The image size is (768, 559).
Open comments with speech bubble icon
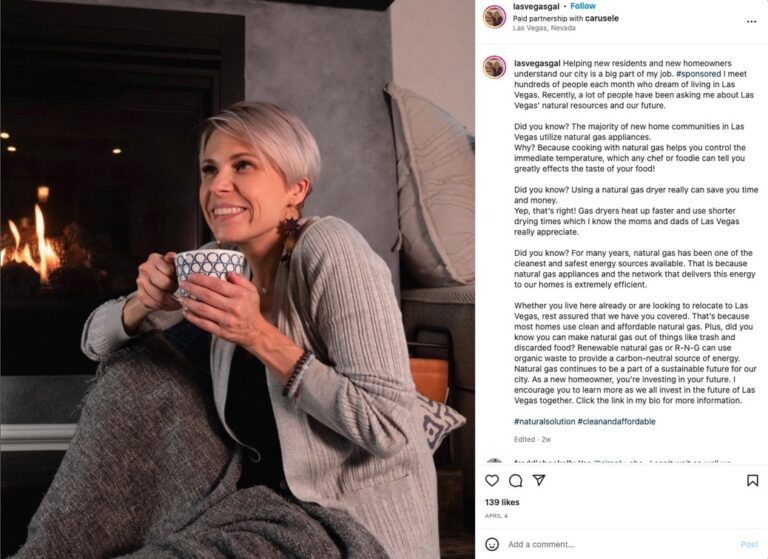[x=515, y=480]
